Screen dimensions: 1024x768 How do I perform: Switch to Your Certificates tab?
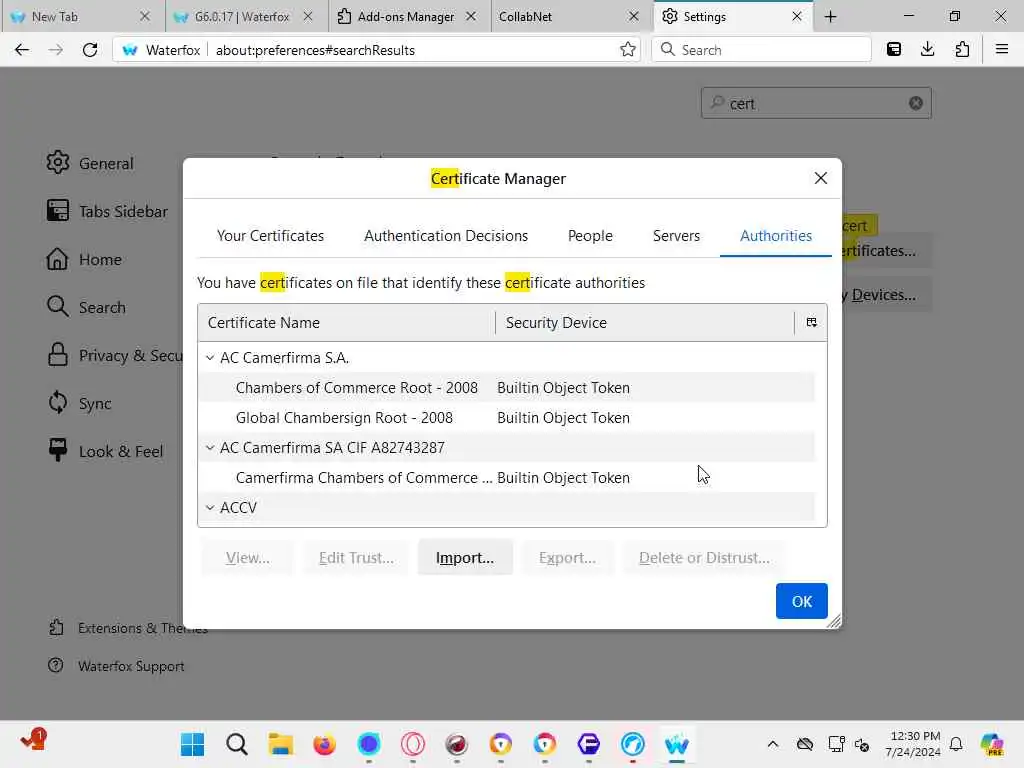[x=270, y=236]
